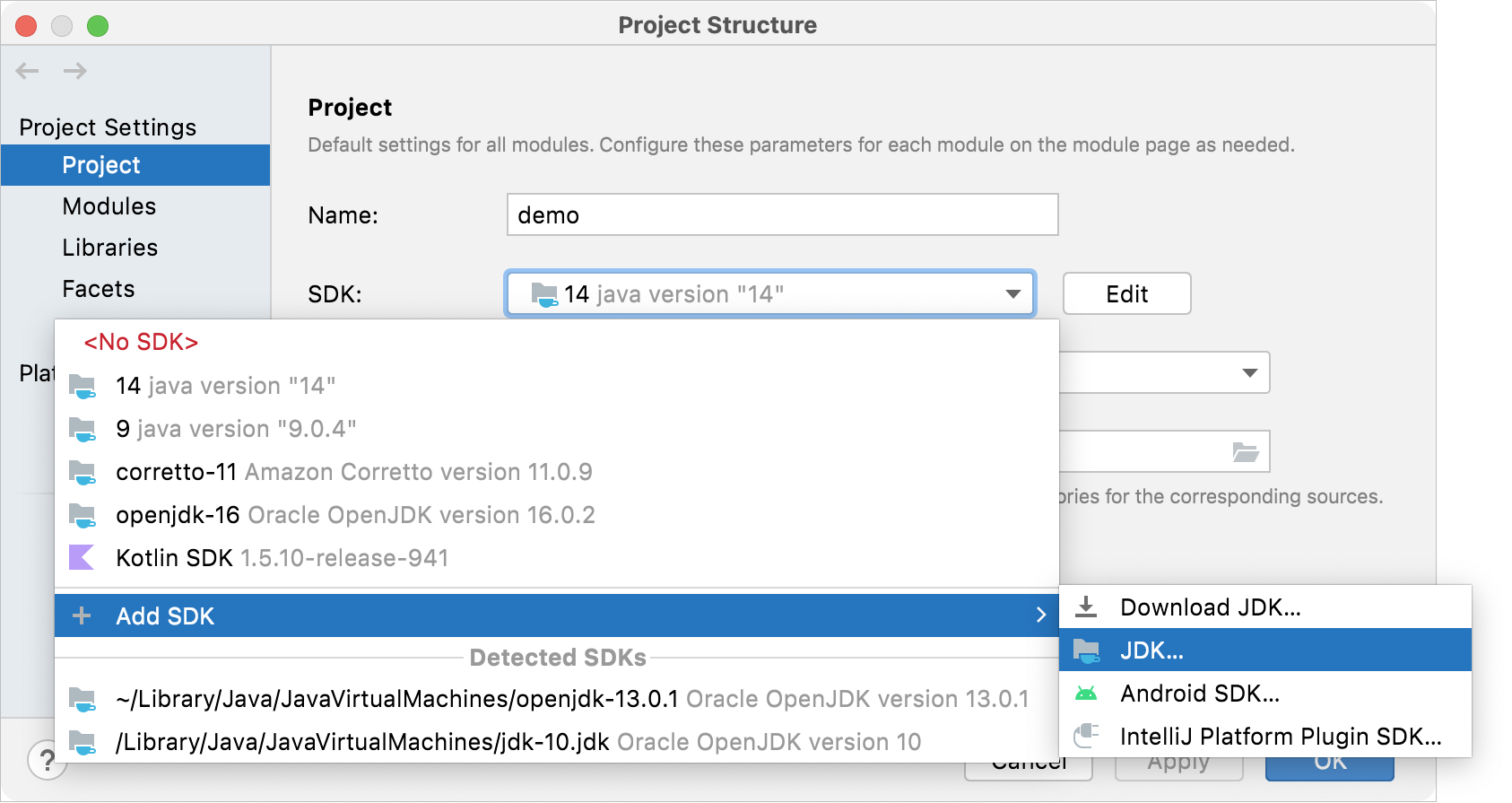The height and width of the screenshot is (803, 1512).
Task: Click the SDK combo box text
Action: 673,294
